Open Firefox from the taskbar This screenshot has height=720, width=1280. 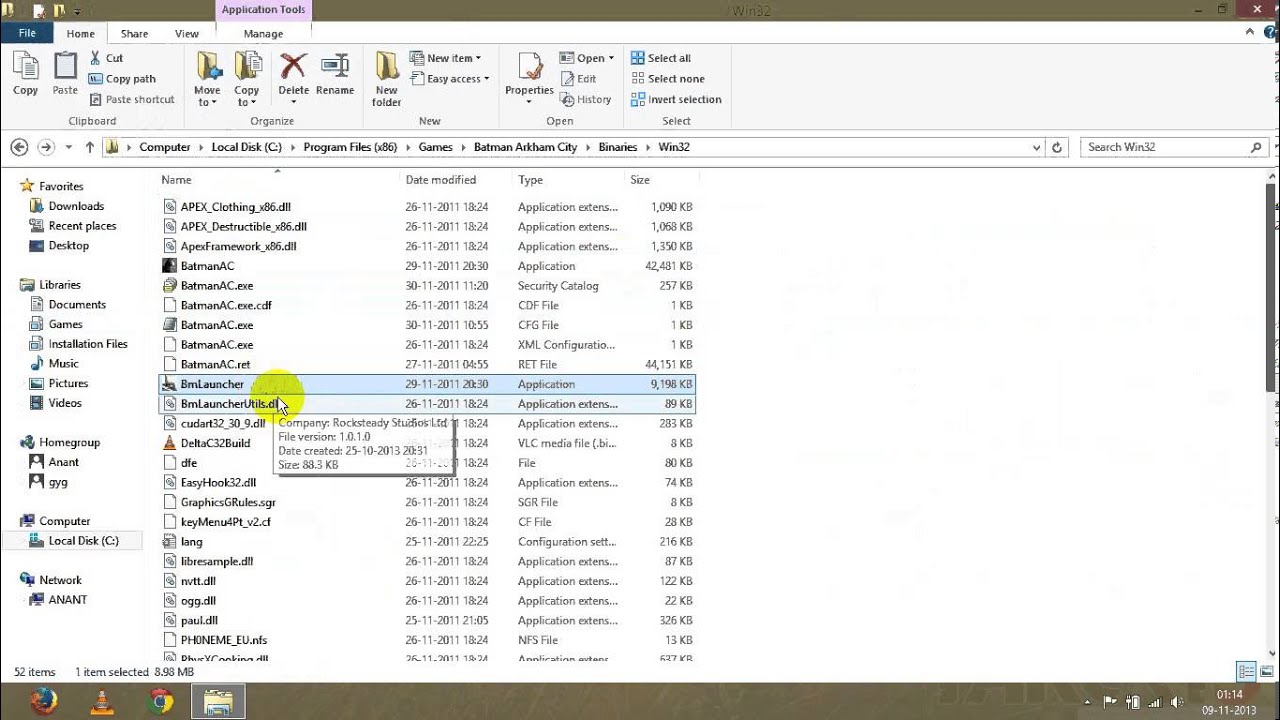(x=43, y=702)
